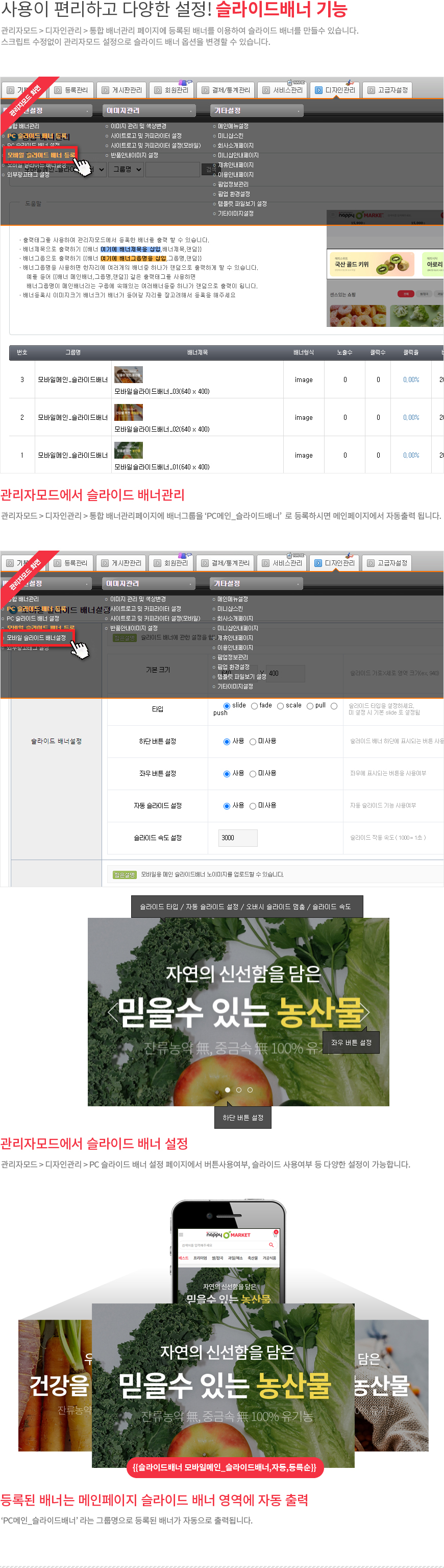The height and width of the screenshot is (1568, 444).
Task: Open 게시판관리 tab in upper admin screenshot
Action: 121,90
